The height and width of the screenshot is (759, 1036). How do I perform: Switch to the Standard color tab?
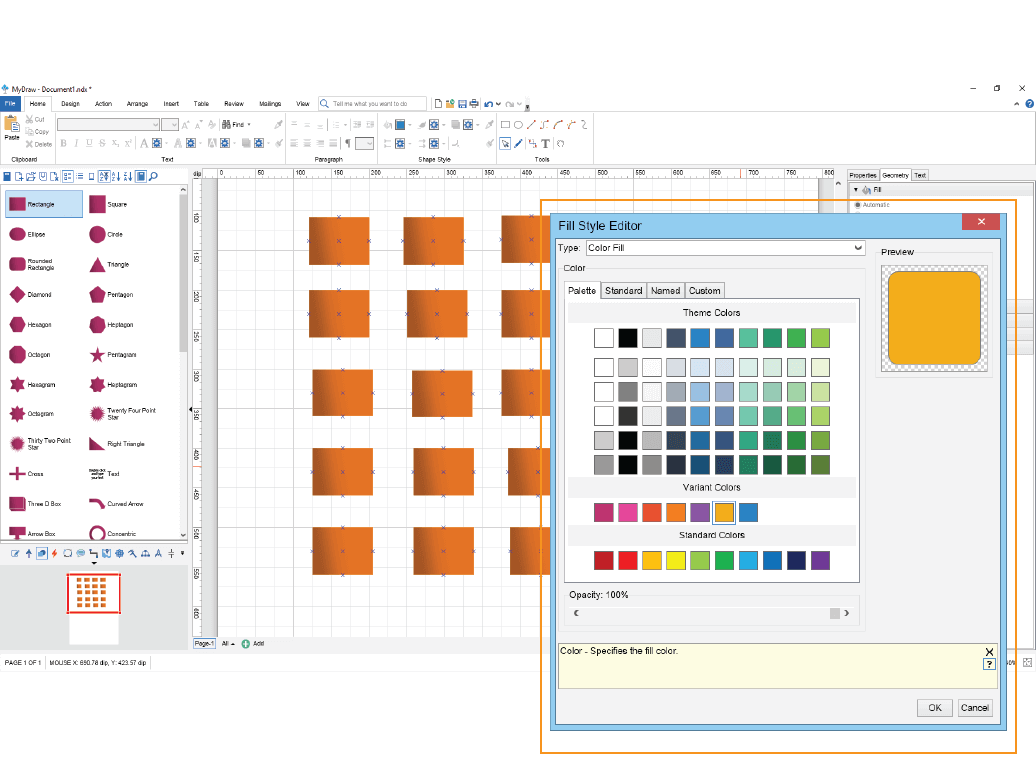(x=623, y=291)
